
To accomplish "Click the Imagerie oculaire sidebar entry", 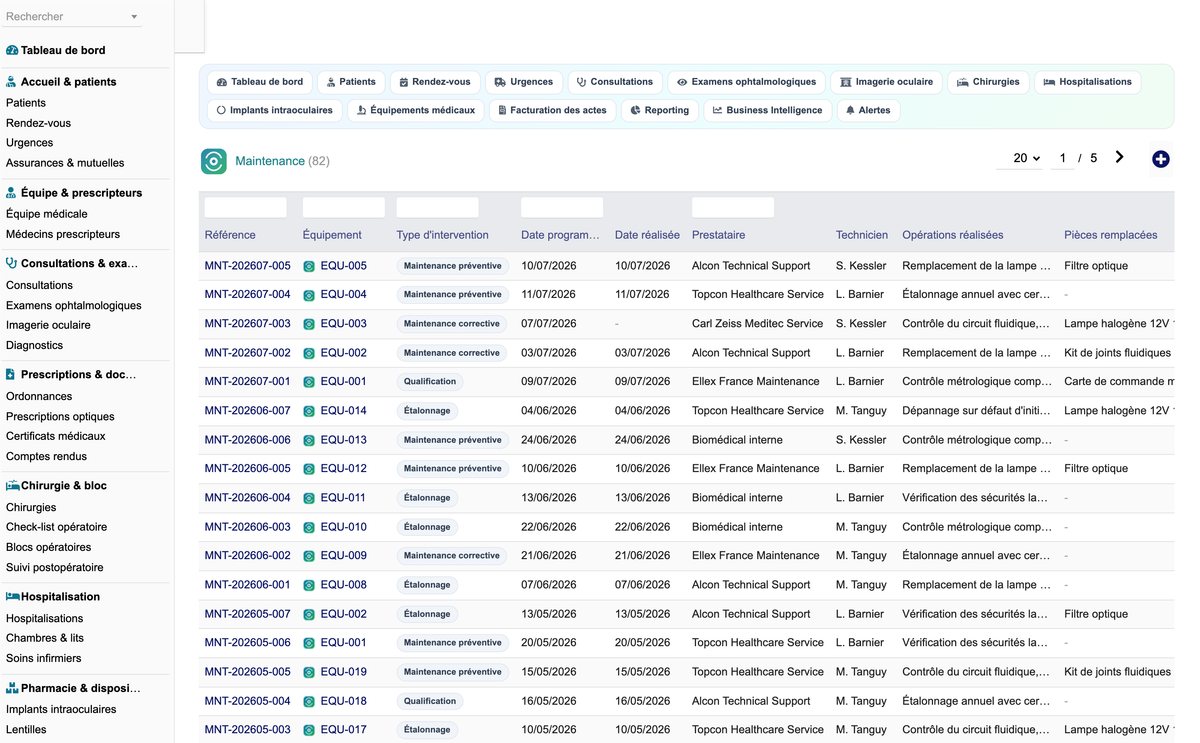I will pos(48,325).
